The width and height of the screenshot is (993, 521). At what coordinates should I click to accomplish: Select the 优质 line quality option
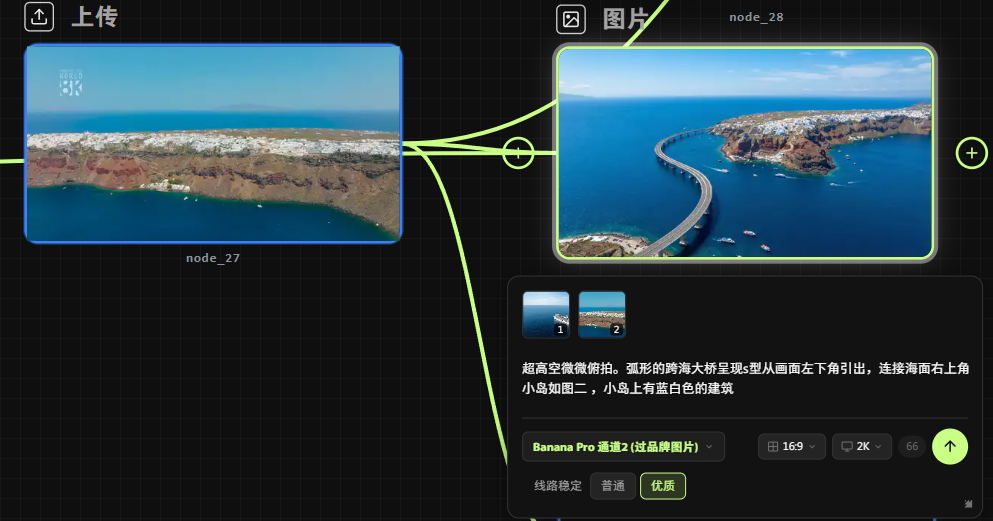(x=662, y=486)
